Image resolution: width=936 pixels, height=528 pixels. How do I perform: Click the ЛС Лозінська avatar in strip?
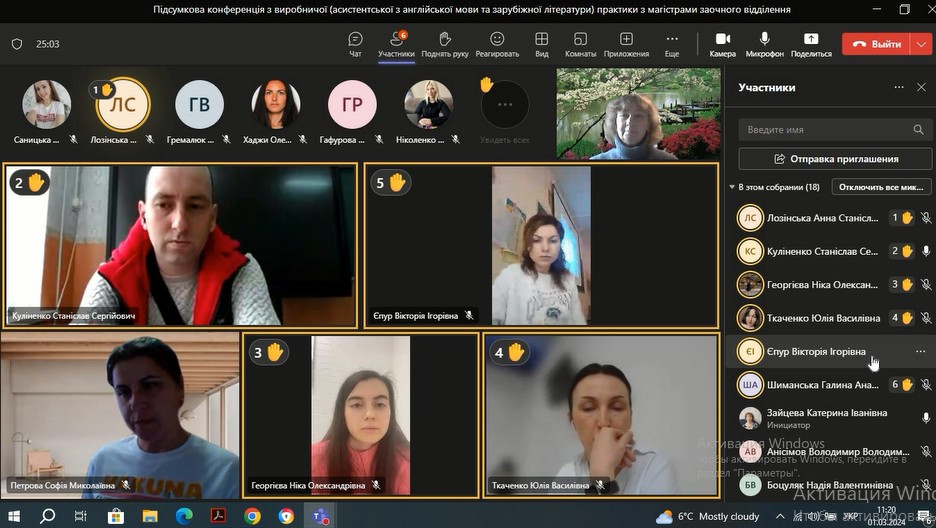(x=123, y=104)
